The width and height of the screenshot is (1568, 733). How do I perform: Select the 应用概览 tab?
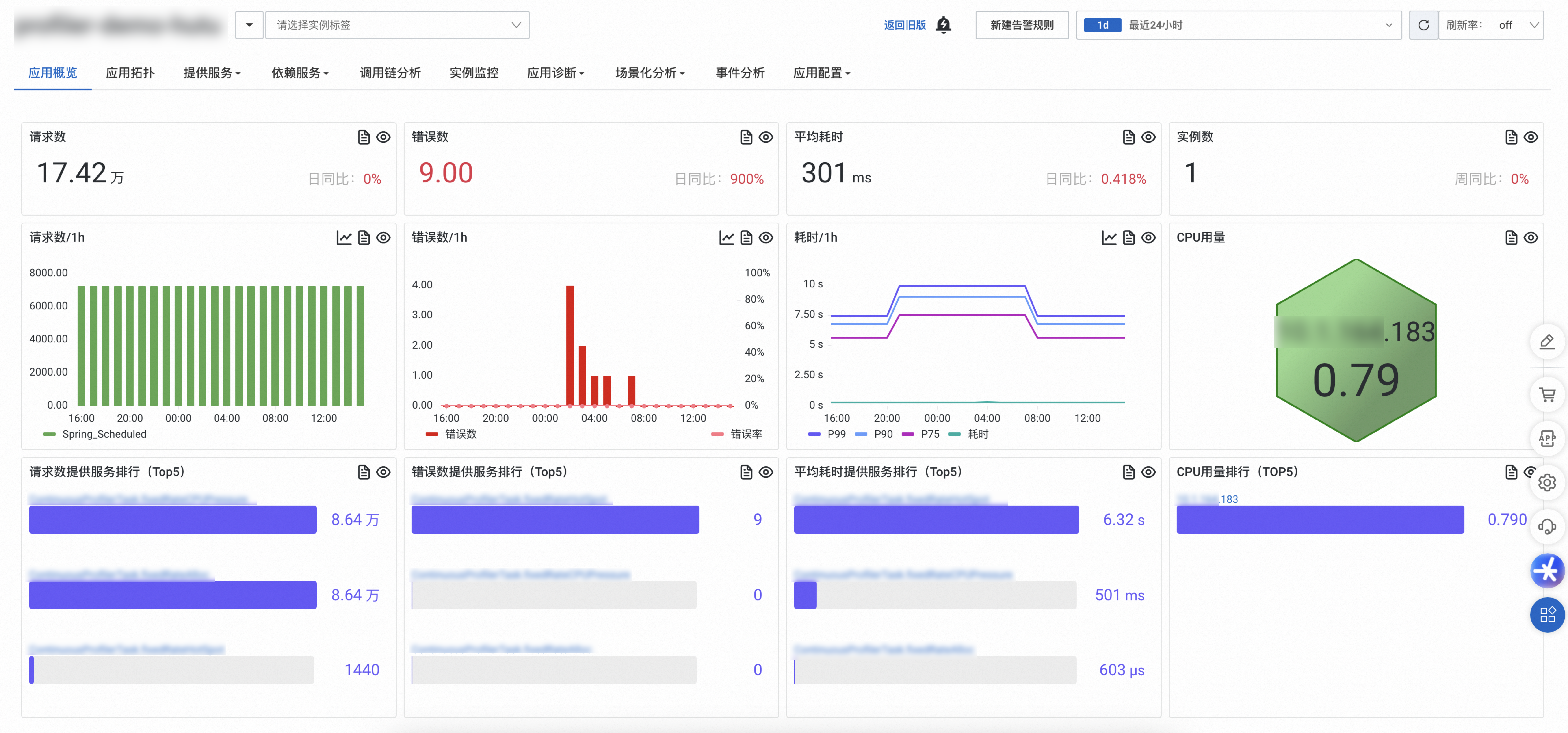click(x=53, y=73)
